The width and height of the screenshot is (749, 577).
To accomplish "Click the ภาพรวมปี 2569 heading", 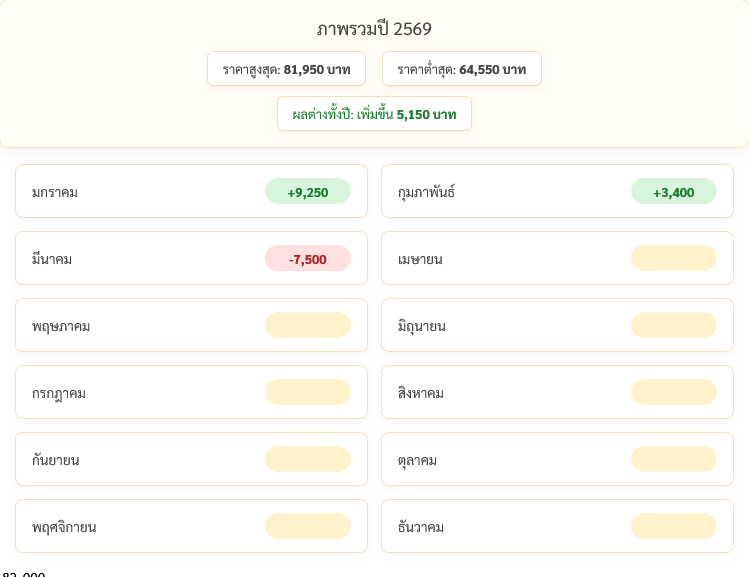I will click(374, 29).
